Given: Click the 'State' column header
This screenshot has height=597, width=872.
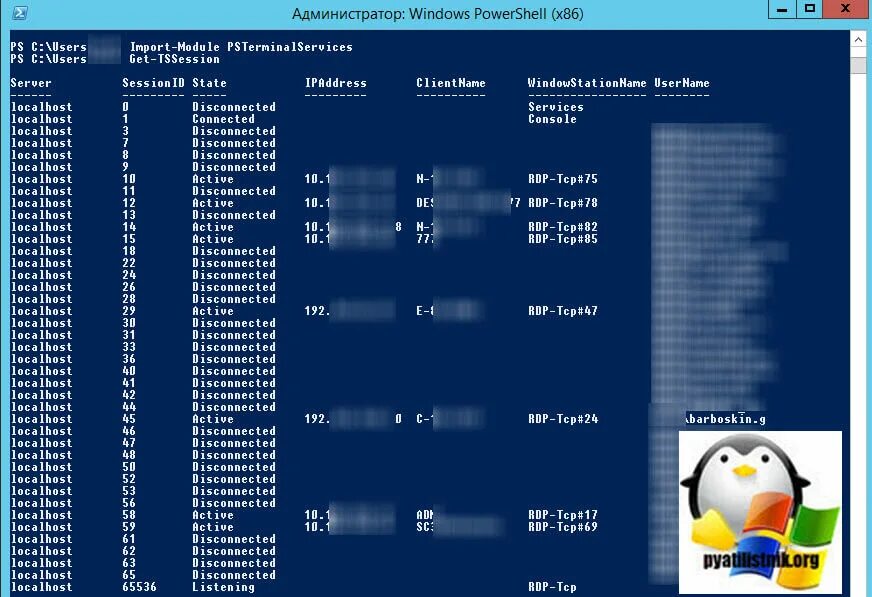Looking at the screenshot, I should tap(209, 83).
